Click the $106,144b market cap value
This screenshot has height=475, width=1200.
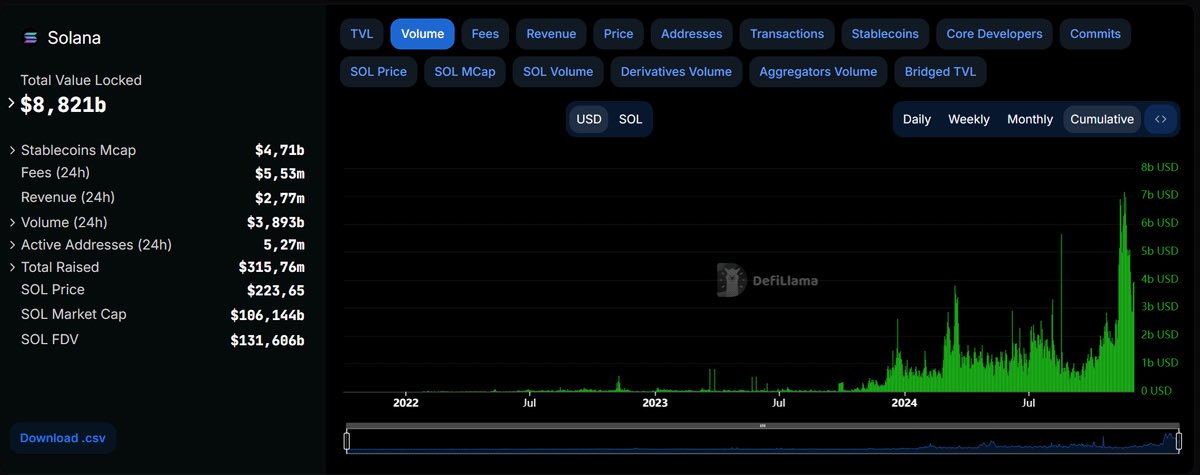[267, 315]
